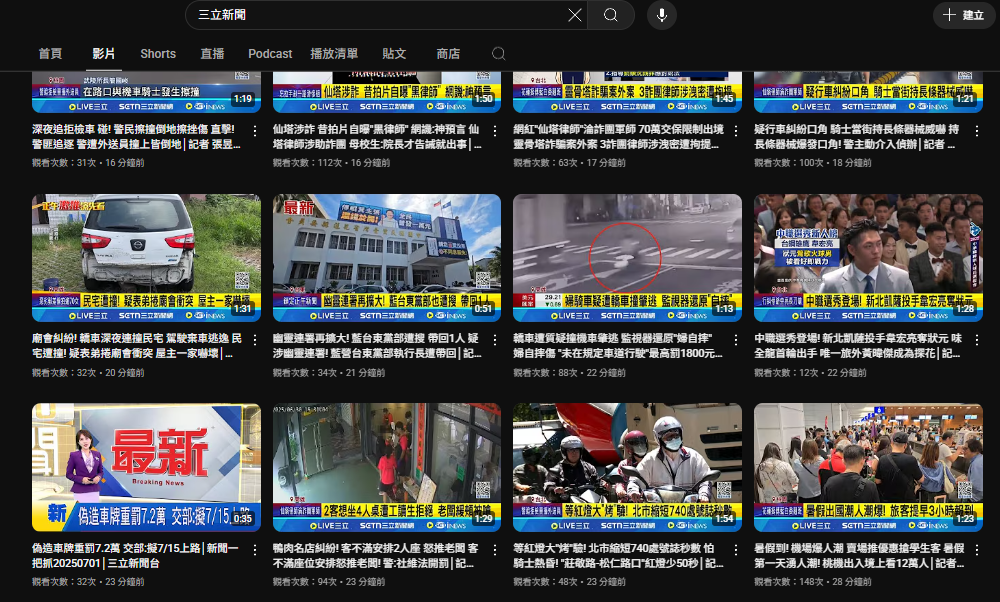Click into the 三立新聞 search field
The height and width of the screenshot is (602, 1000).
point(375,15)
